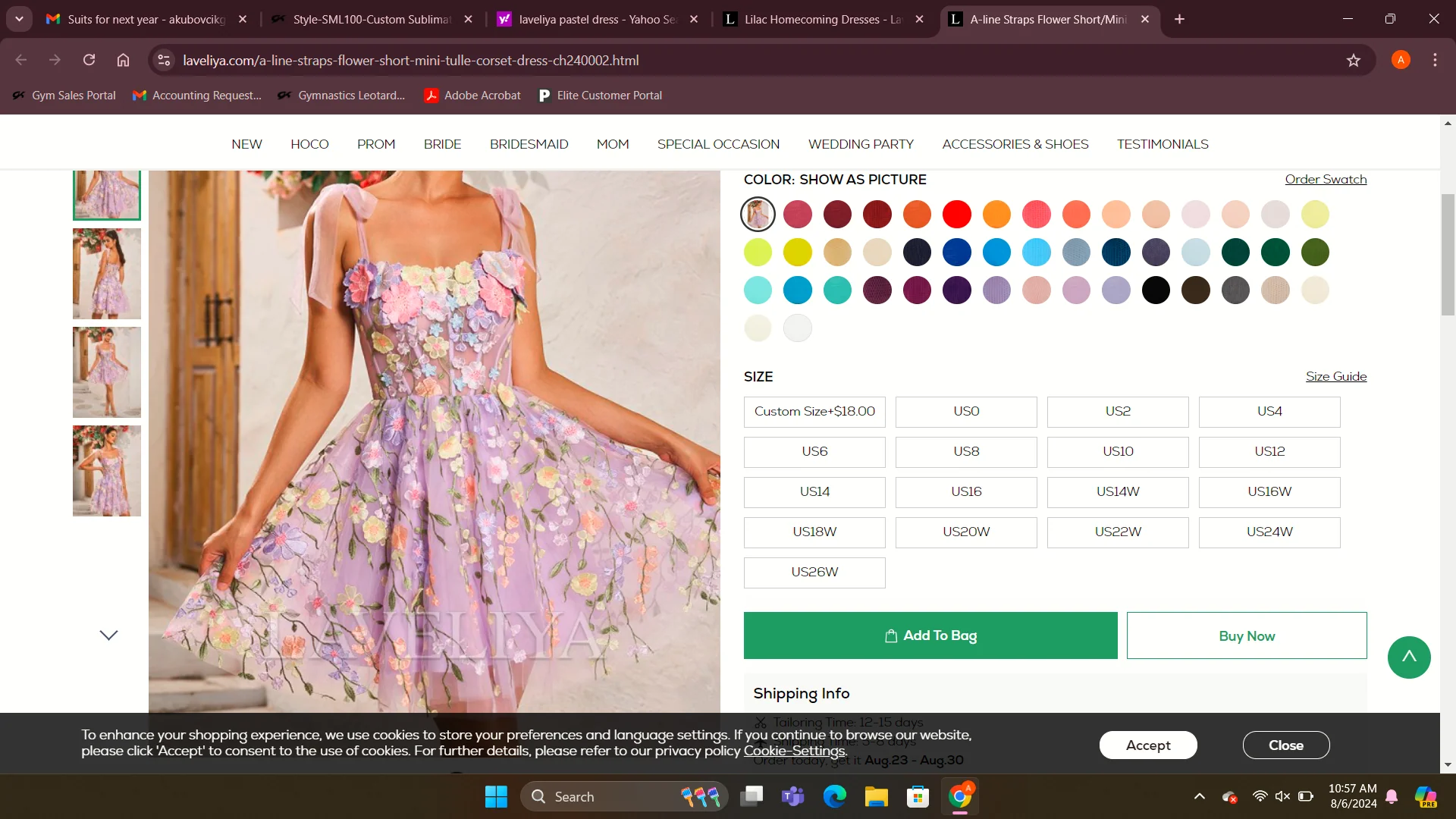Switch to Lilac Homecoming Dresses tab
1456x819 pixels.
823,19
